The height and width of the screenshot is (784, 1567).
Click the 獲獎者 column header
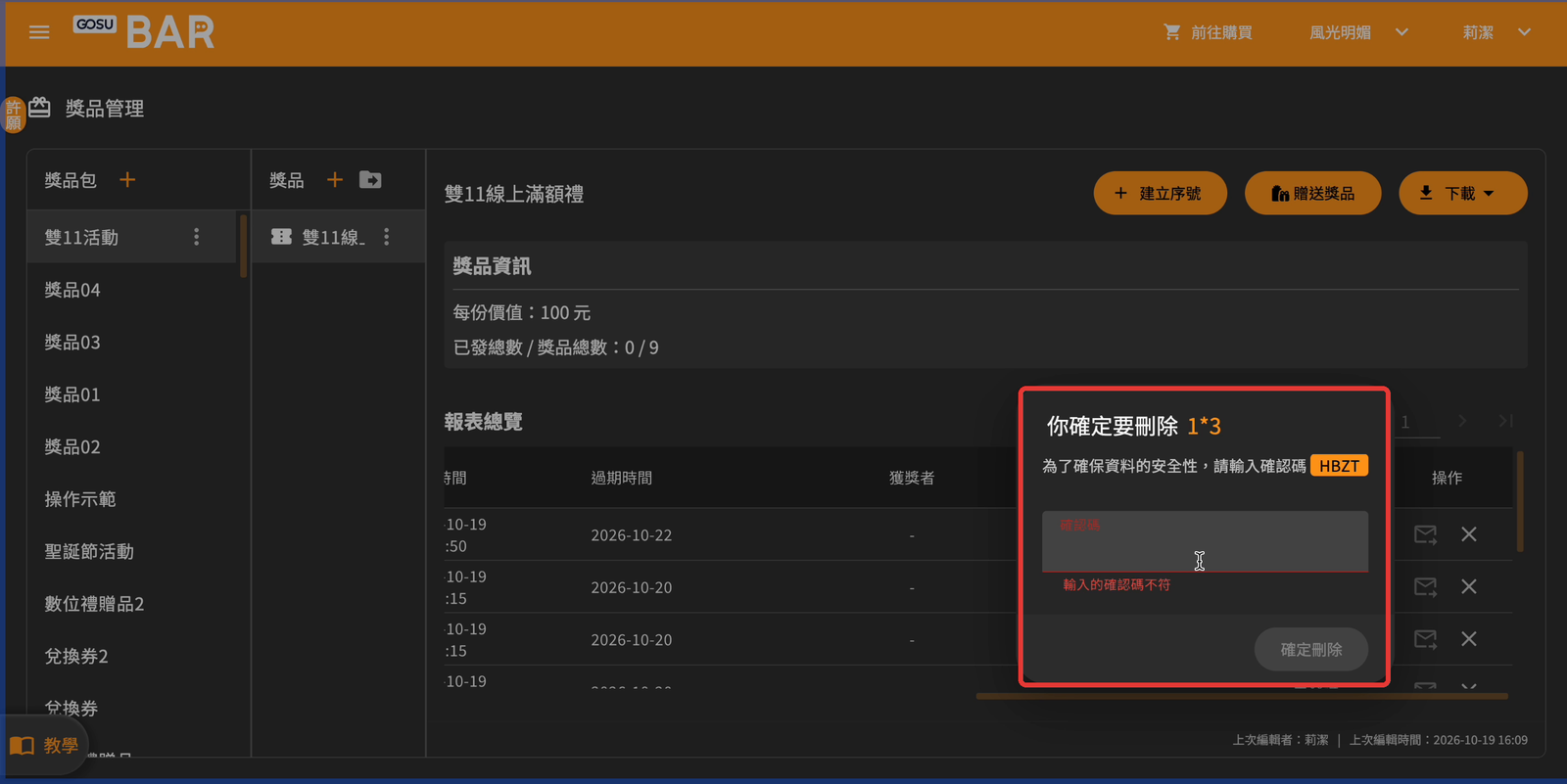912,478
